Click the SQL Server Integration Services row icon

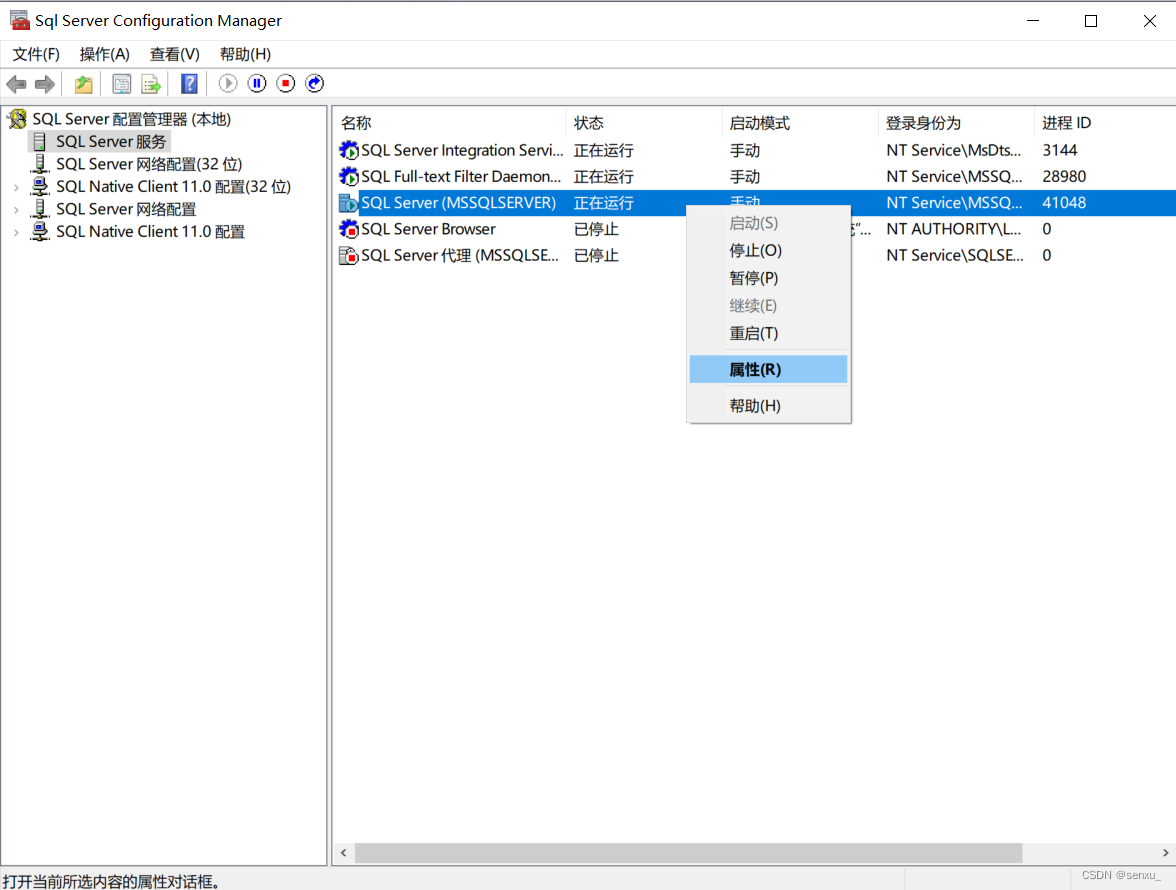tap(349, 151)
